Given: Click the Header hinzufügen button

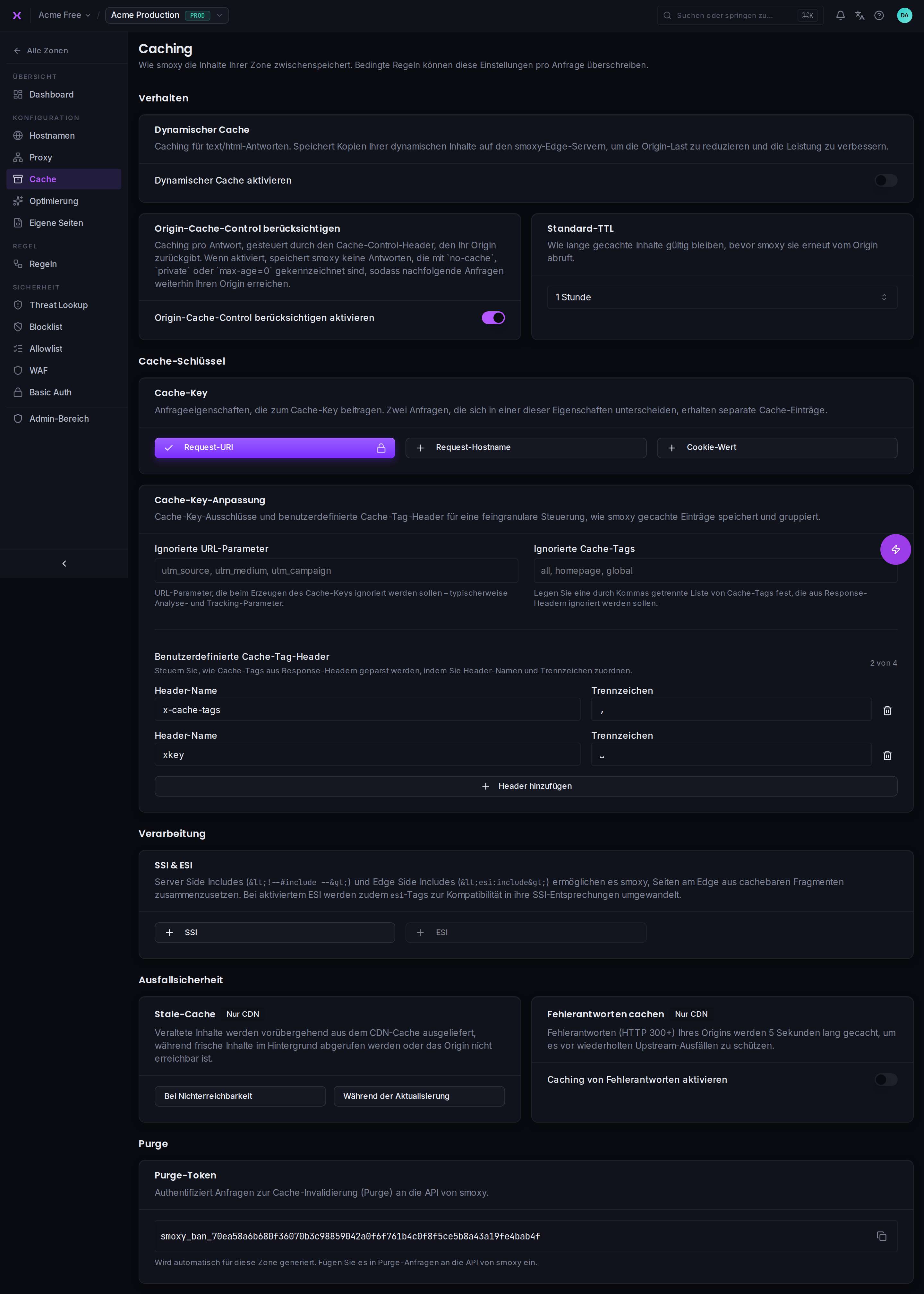Looking at the screenshot, I should (x=526, y=786).
